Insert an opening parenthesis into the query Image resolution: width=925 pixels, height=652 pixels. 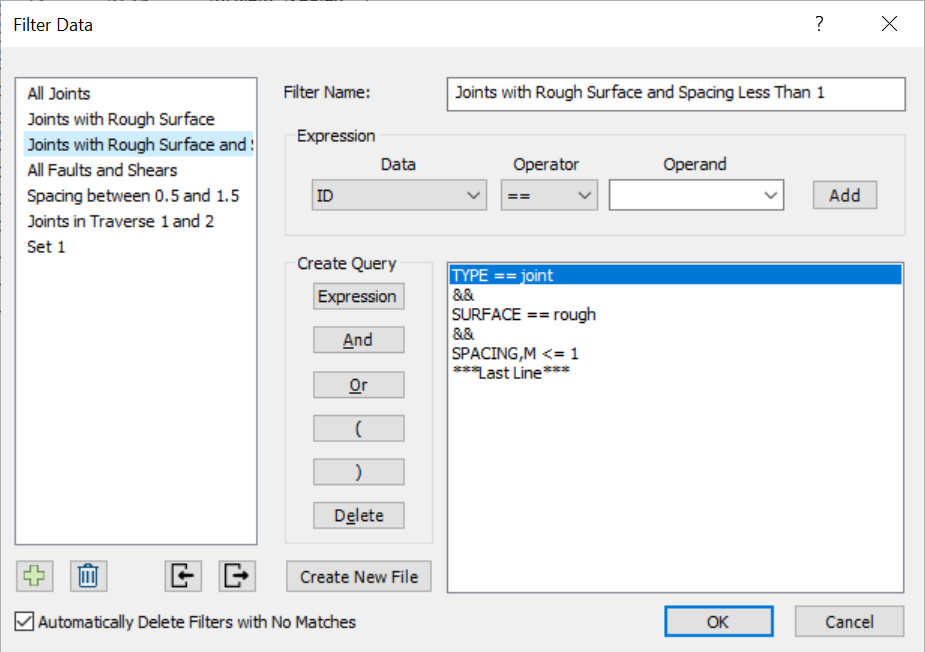coord(358,428)
